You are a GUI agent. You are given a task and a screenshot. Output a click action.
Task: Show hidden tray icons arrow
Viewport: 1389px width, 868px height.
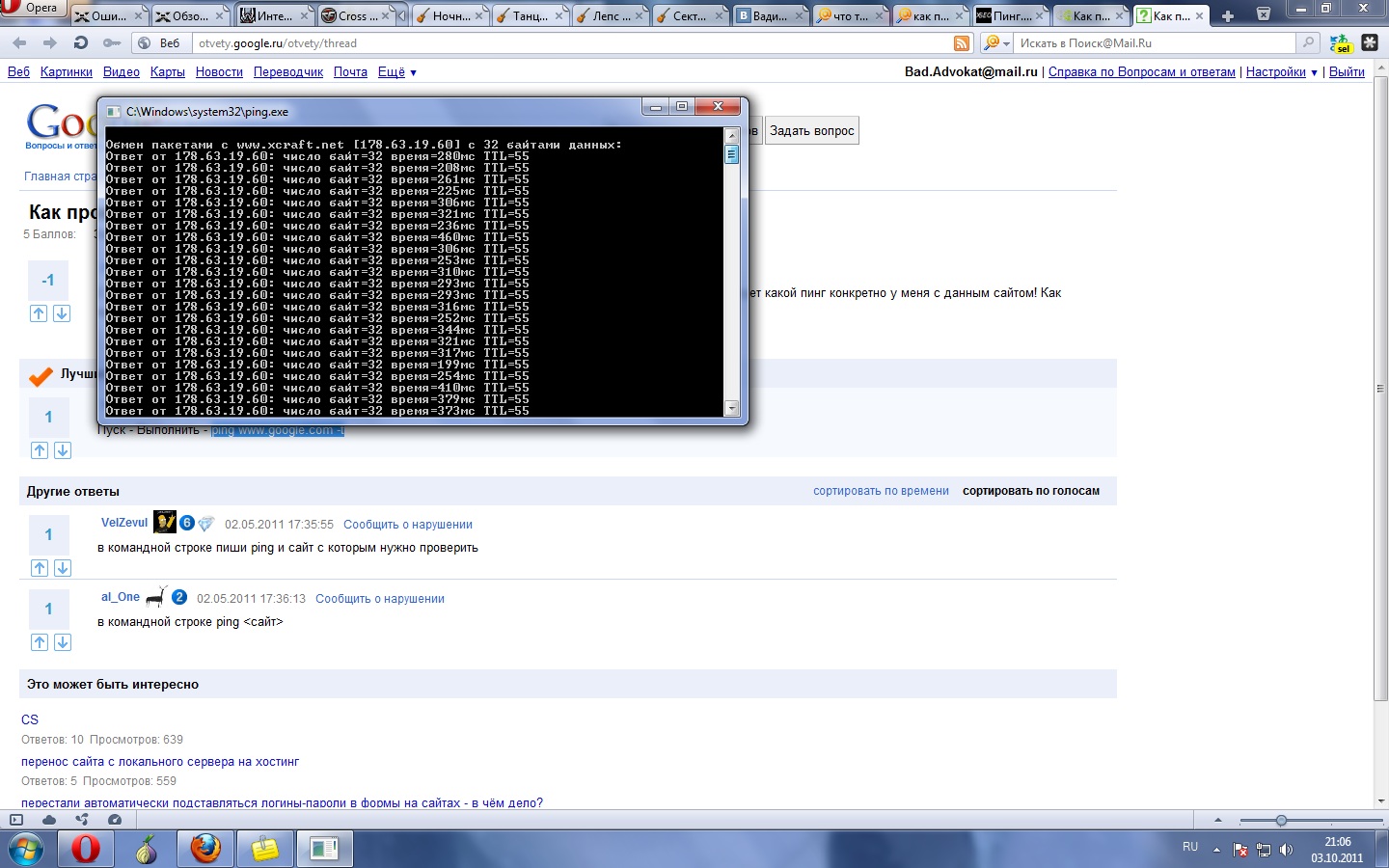point(1216,850)
